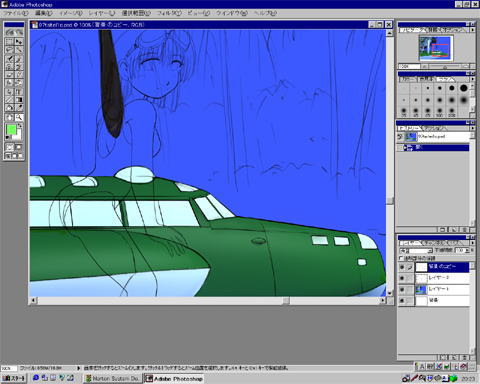Open the フィルタ menu
This screenshot has width=480, height=384.
pyautogui.click(x=169, y=13)
